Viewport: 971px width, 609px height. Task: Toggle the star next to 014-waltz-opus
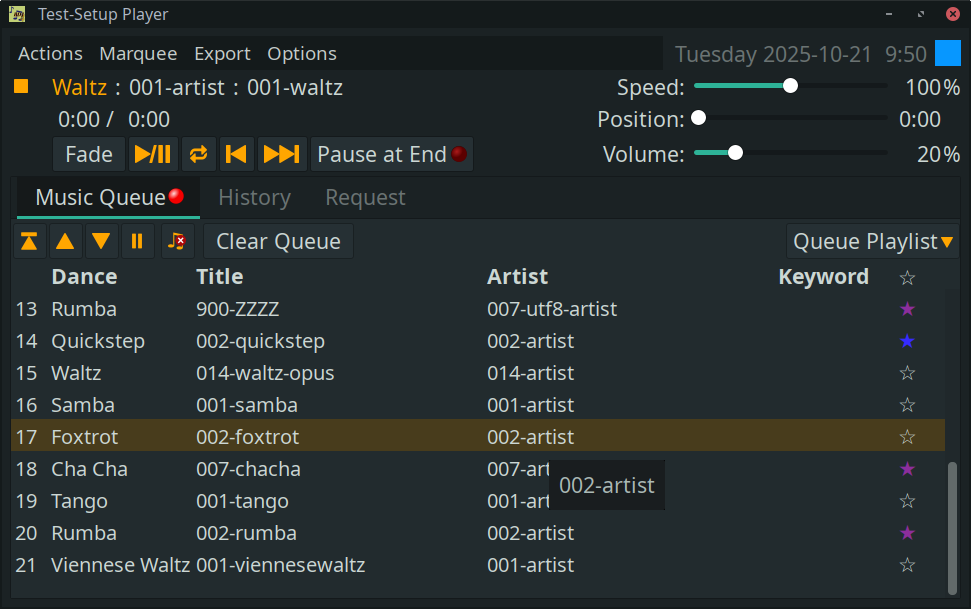(907, 372)
